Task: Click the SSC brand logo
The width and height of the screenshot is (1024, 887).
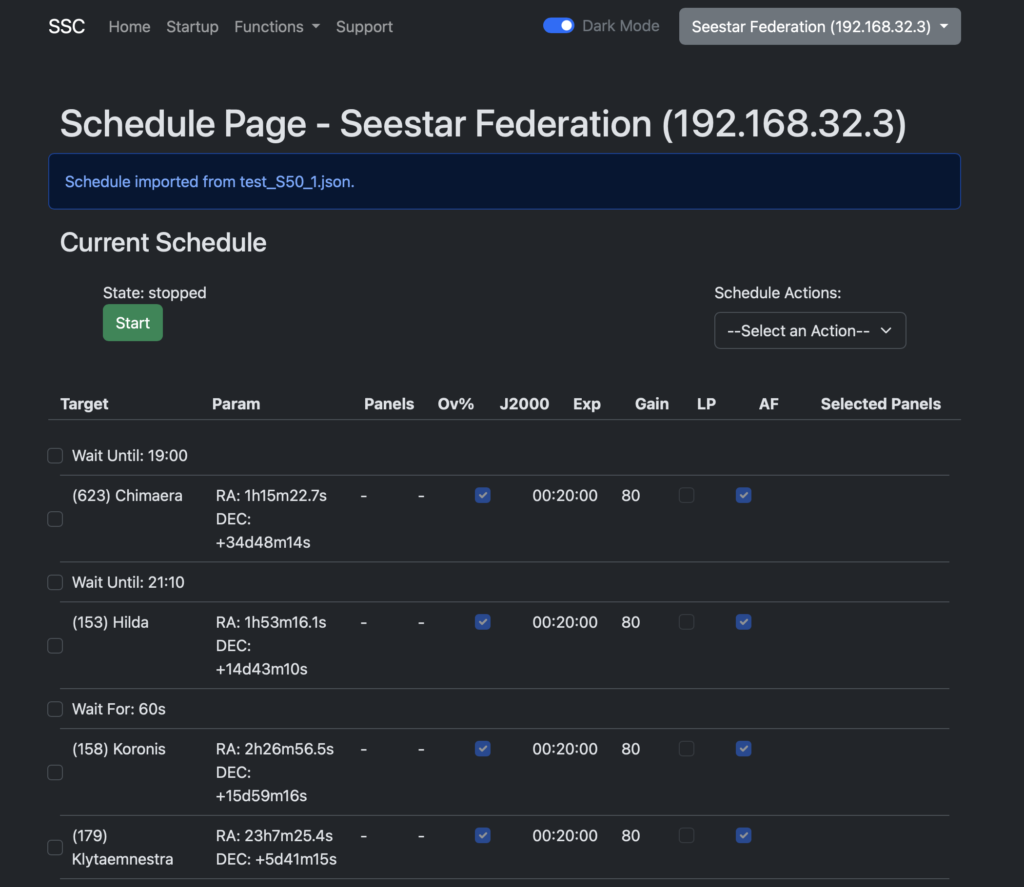Action: [67, 27]
